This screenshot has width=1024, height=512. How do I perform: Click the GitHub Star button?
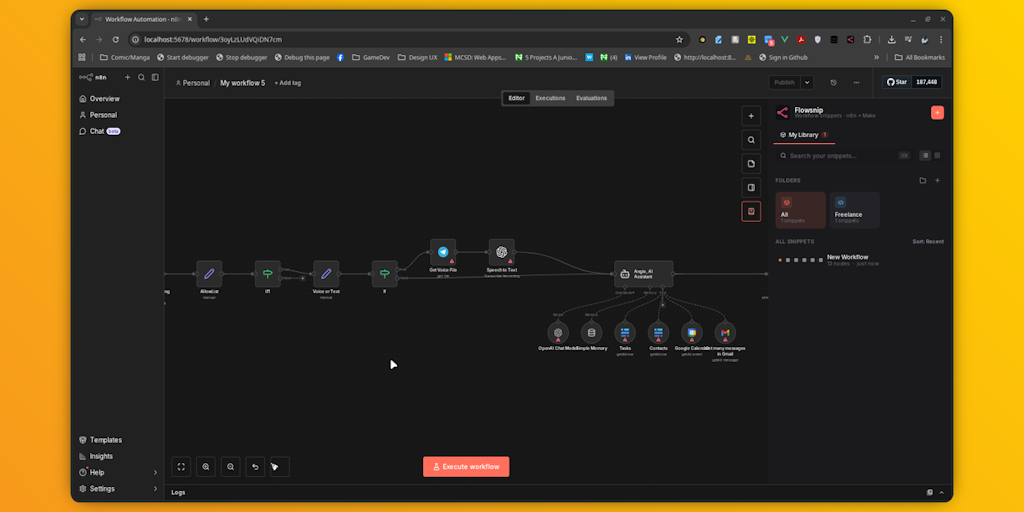coord(897,82)
